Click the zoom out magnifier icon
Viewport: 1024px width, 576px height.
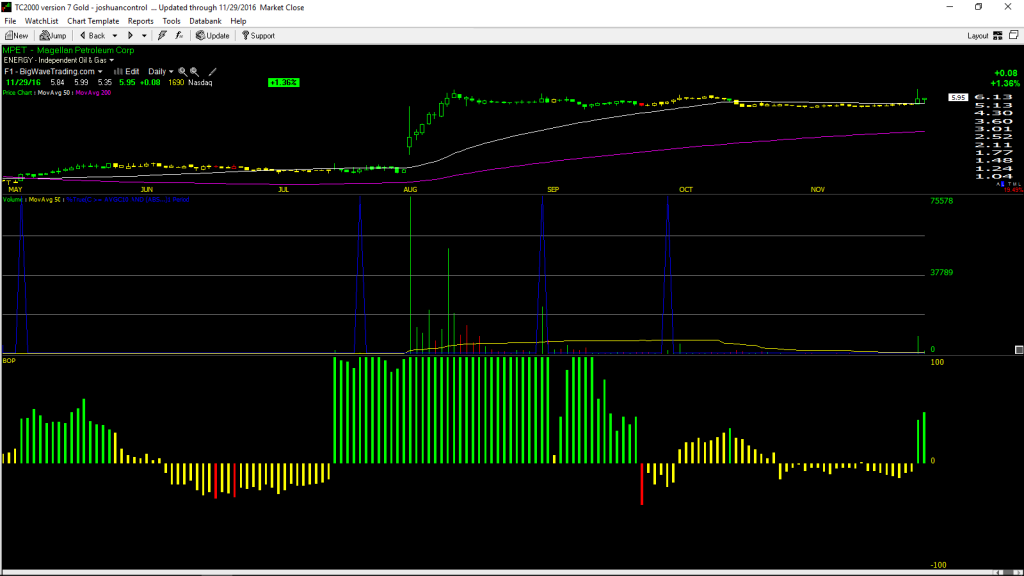pyautogui.click(x=195, y=72)
